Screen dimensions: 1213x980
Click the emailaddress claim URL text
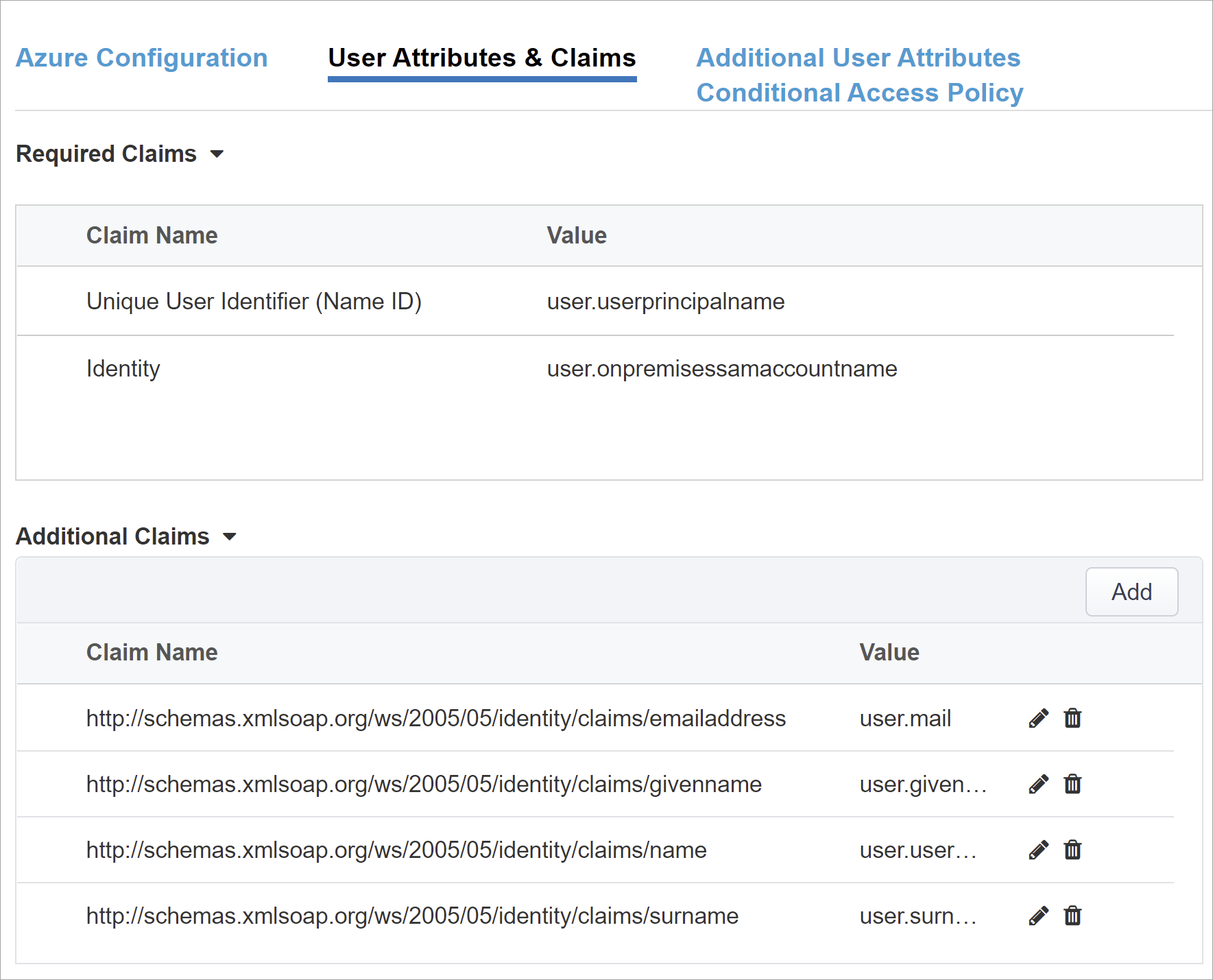click(435, 718)
